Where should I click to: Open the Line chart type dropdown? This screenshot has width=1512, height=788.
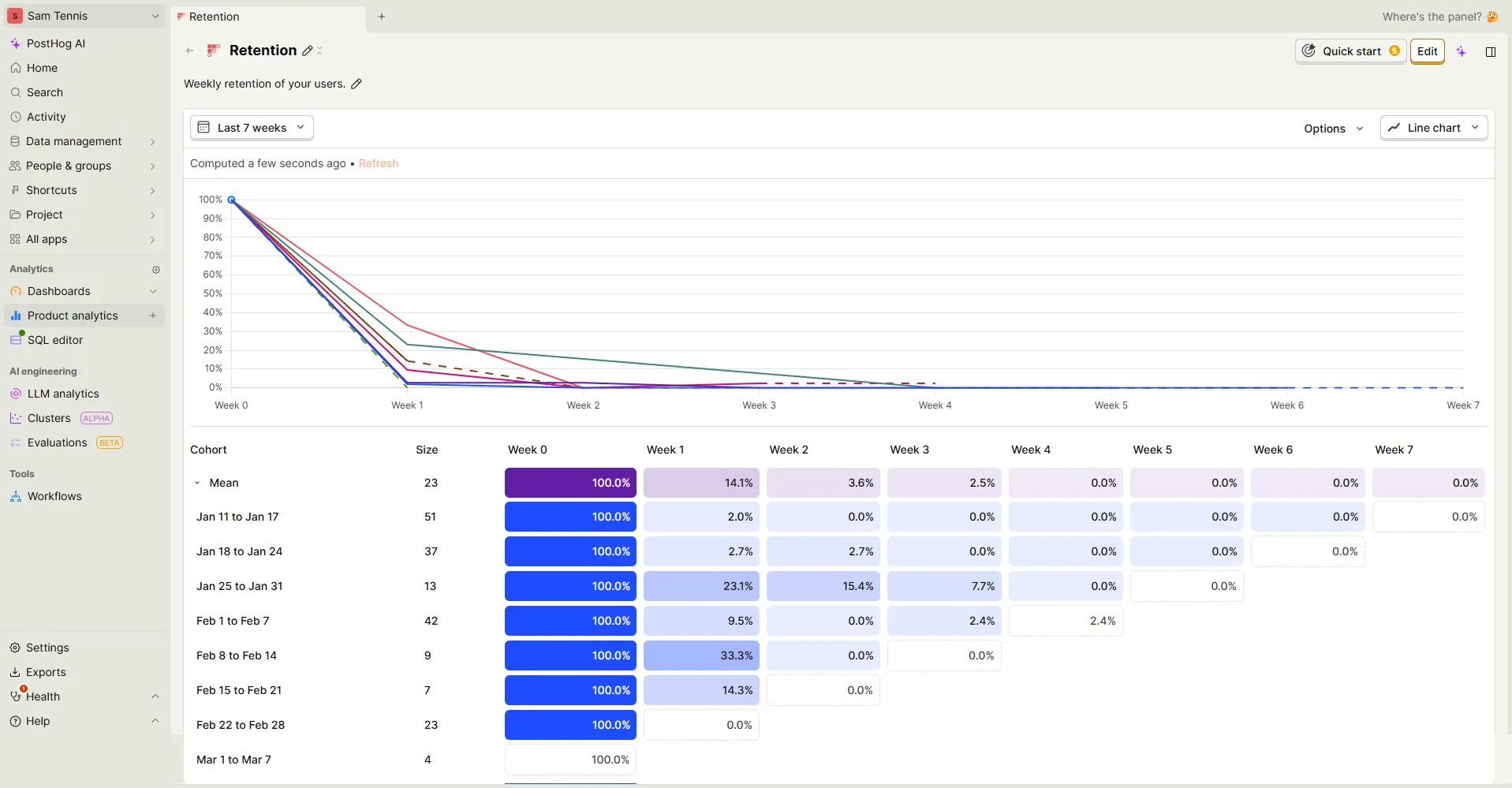click(1433, 128)
